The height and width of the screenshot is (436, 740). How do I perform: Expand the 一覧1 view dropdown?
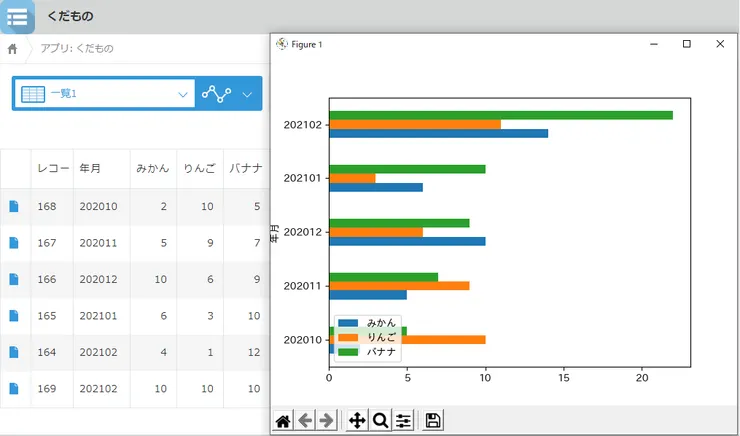183,94
